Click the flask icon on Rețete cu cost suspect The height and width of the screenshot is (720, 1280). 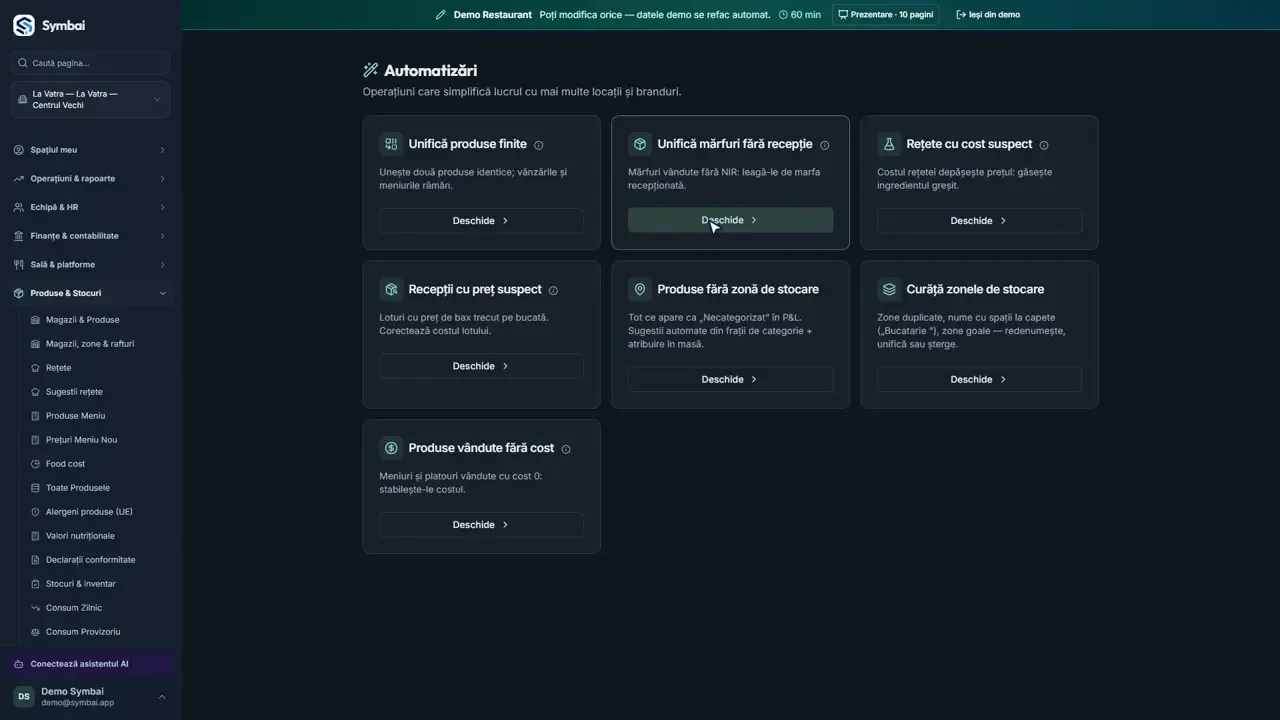[x=889, y=144]
